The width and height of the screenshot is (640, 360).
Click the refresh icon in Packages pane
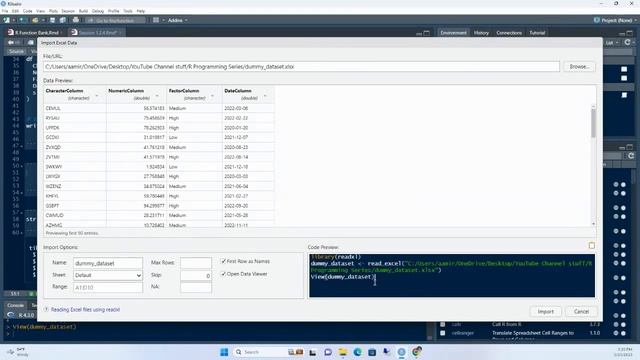(x=631, y=156)
